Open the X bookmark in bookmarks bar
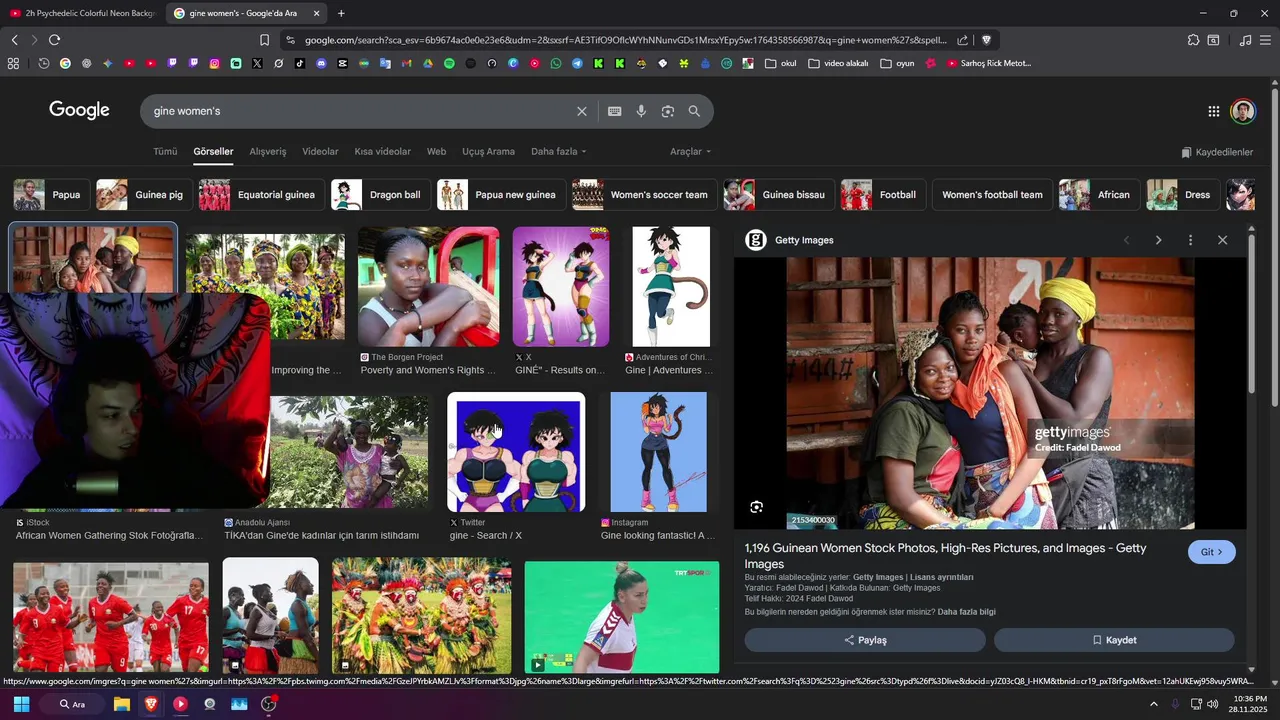This screenshot has height=720, width=1280. pyautogui.click(x=257, y=63)
